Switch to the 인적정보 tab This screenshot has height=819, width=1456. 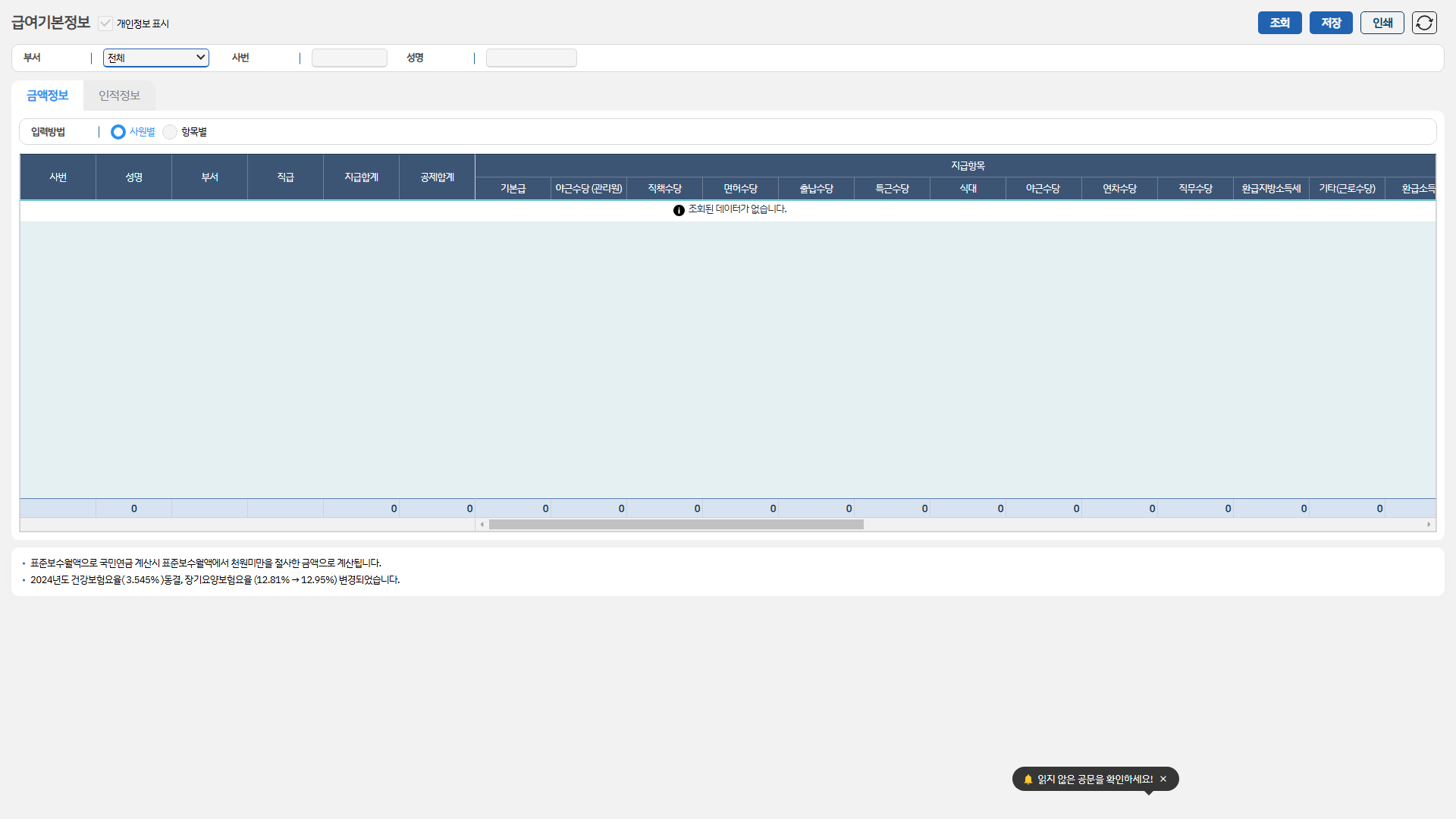pos(119,96)
